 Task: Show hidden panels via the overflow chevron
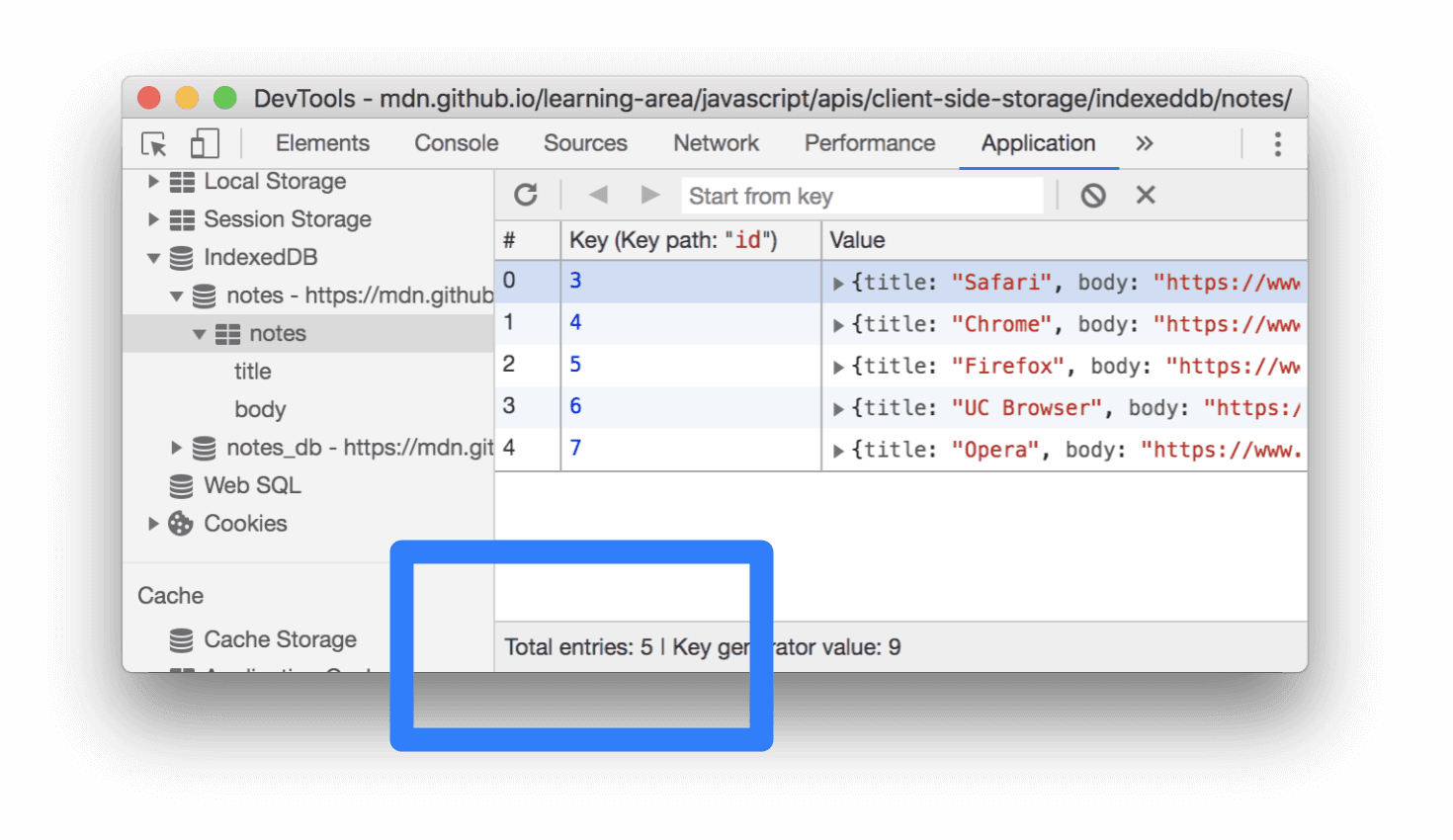[1144, 143]
